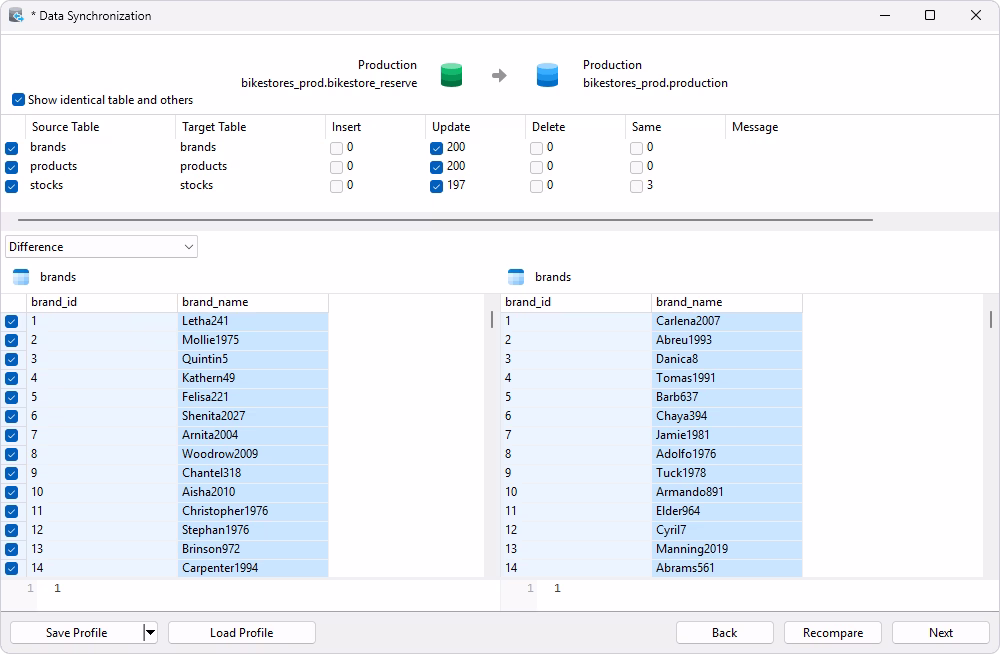
Task: Click target table name stocks
Action: [196, 185]
